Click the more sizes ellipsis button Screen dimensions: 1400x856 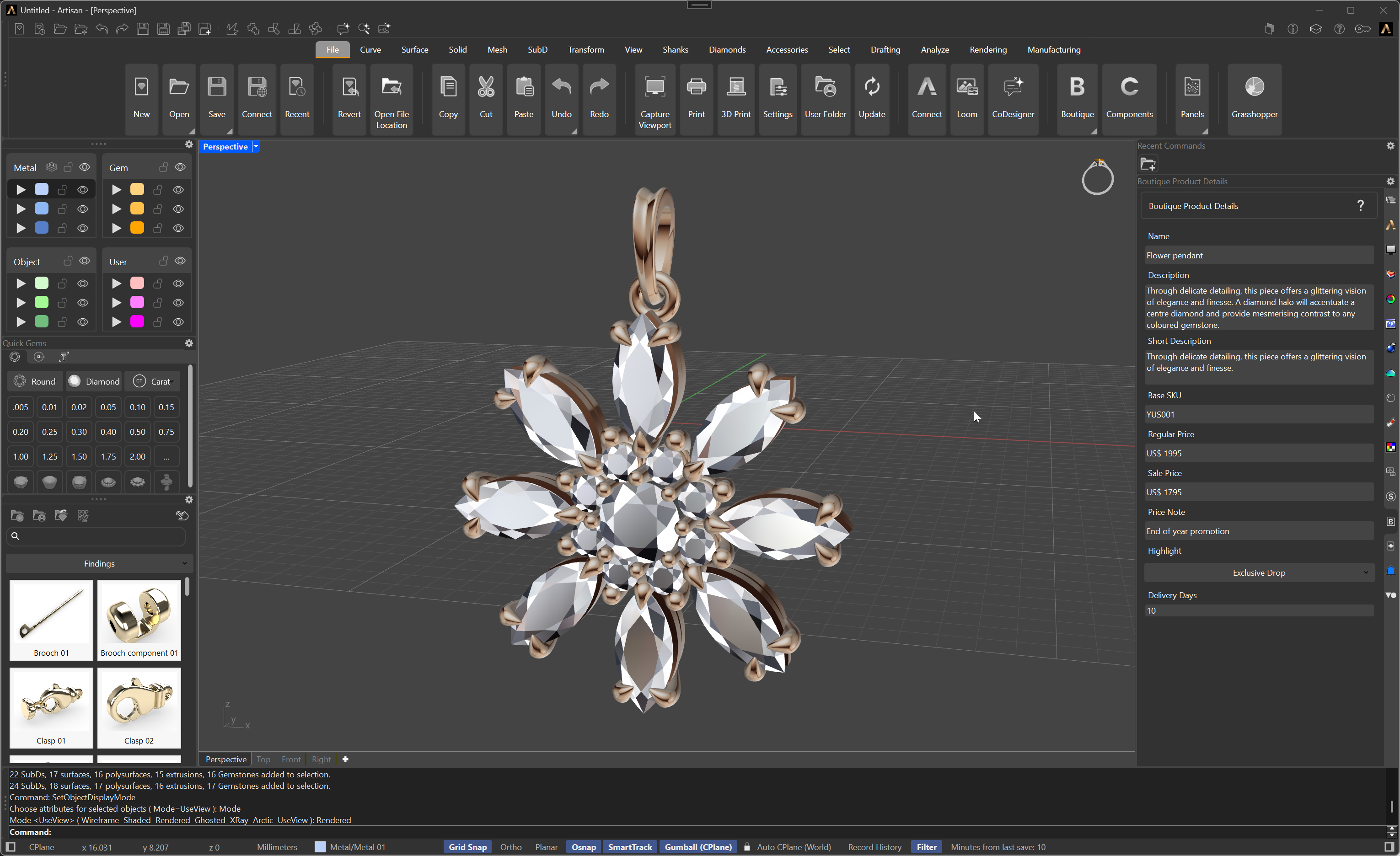pos(166,456)
